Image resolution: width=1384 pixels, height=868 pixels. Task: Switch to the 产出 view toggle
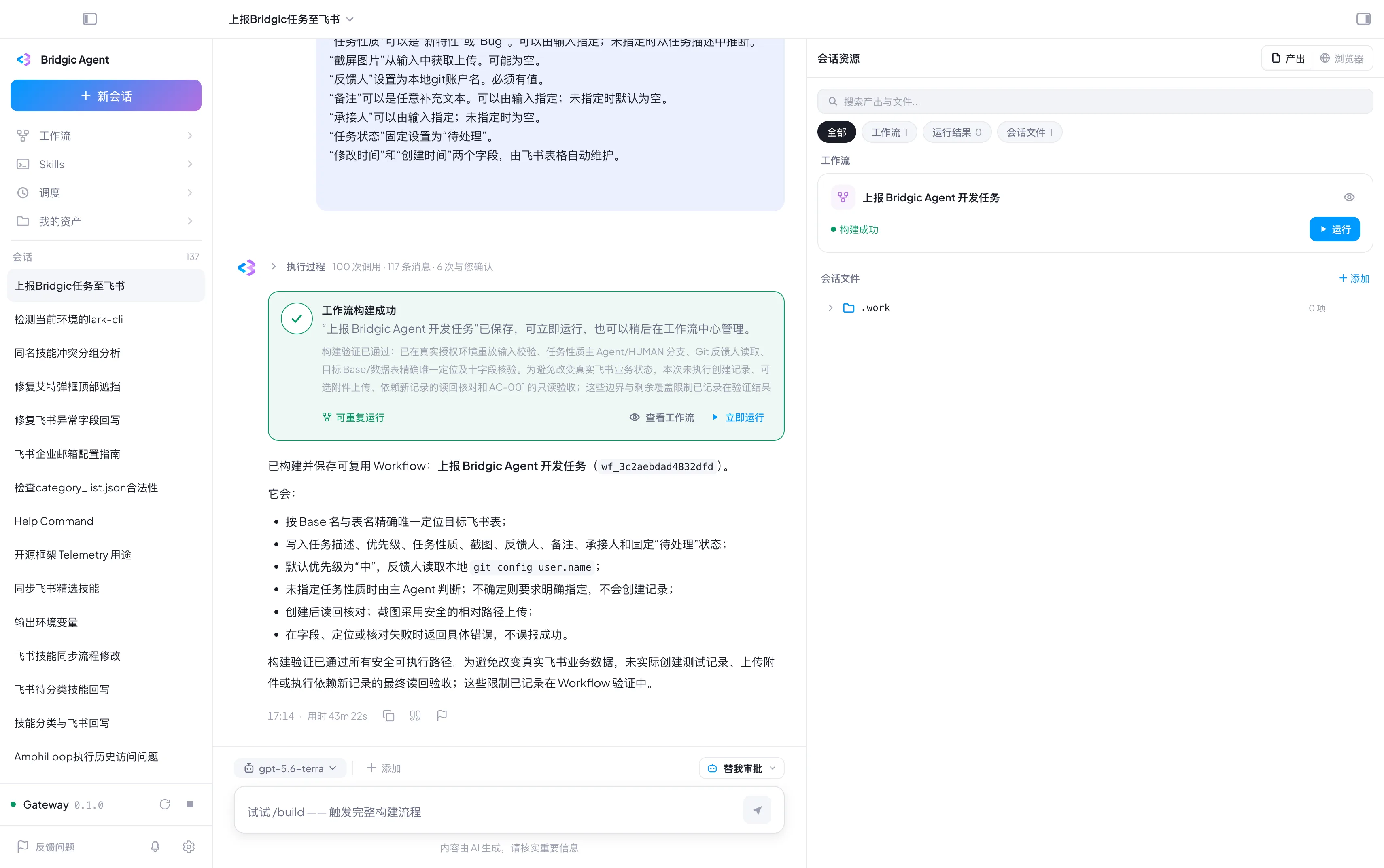[1288, 59]
